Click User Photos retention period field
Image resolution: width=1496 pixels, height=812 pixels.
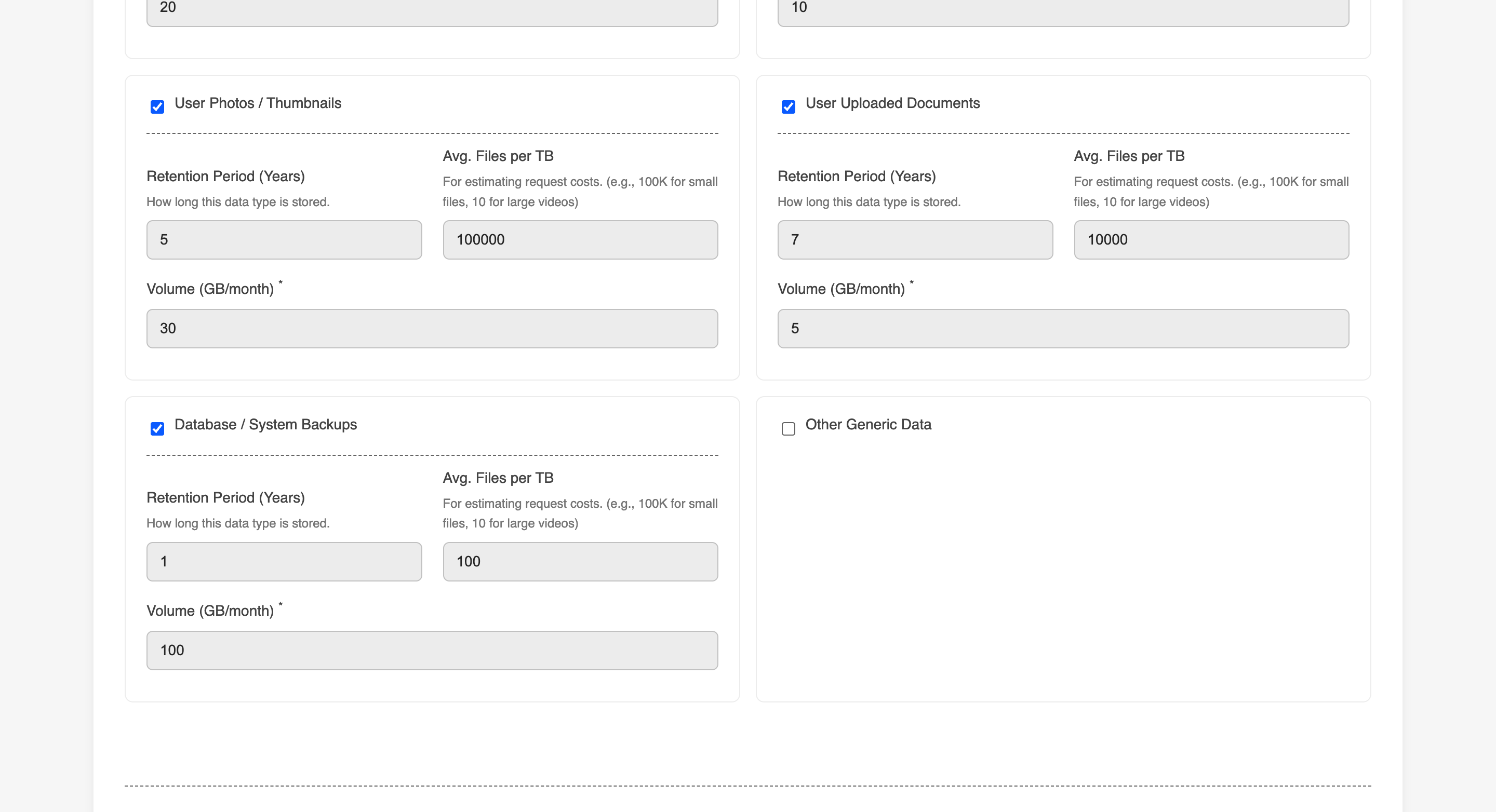[x=284, y=239]
